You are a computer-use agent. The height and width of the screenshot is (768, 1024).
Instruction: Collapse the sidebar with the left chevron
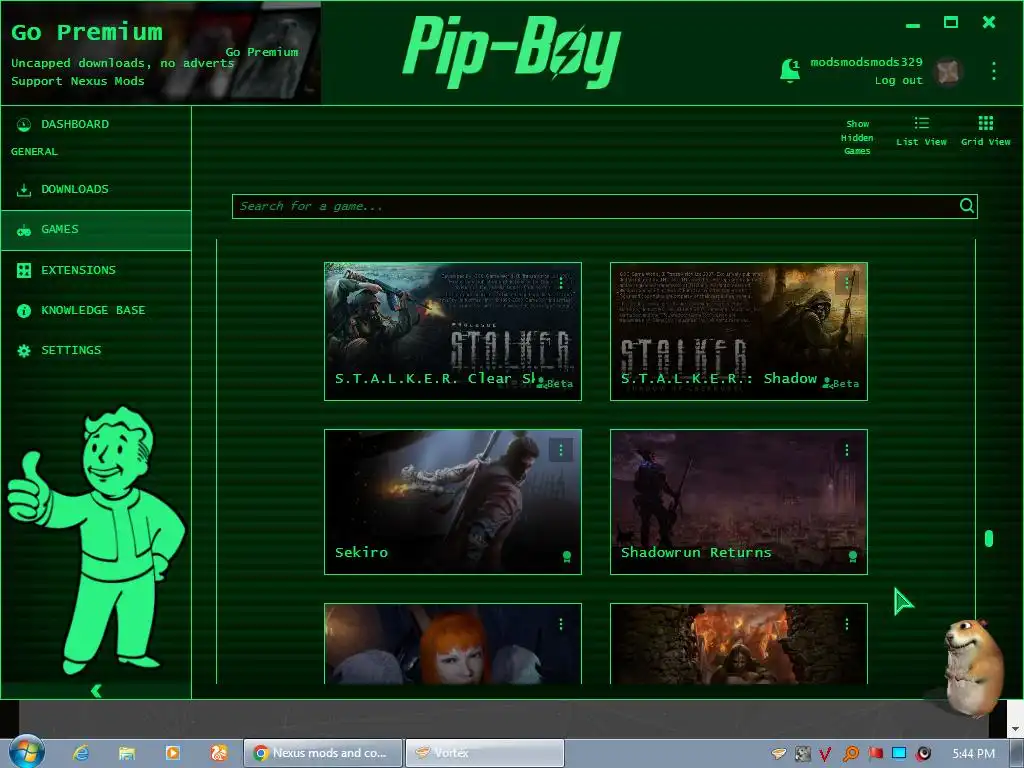coord(96,691)
